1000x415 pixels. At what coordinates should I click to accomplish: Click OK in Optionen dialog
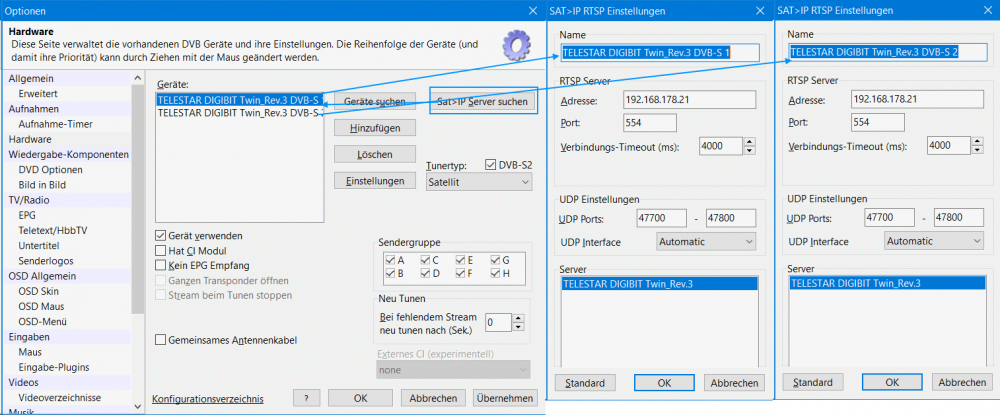[x=360, y=398]
